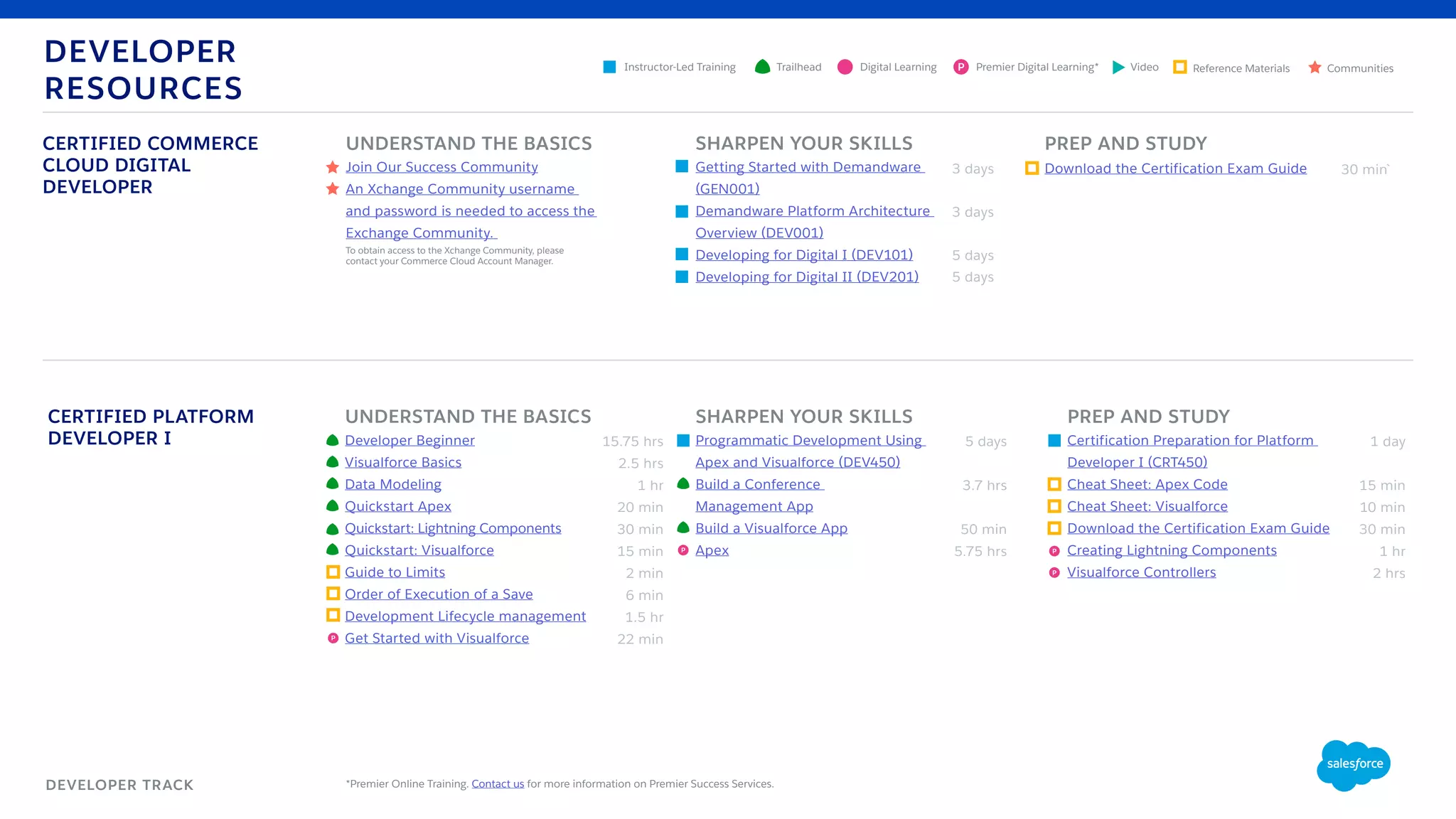Click the Trailhead icon beside Developer Beginner
The image size is (1456, 819).
coord(332,440)
